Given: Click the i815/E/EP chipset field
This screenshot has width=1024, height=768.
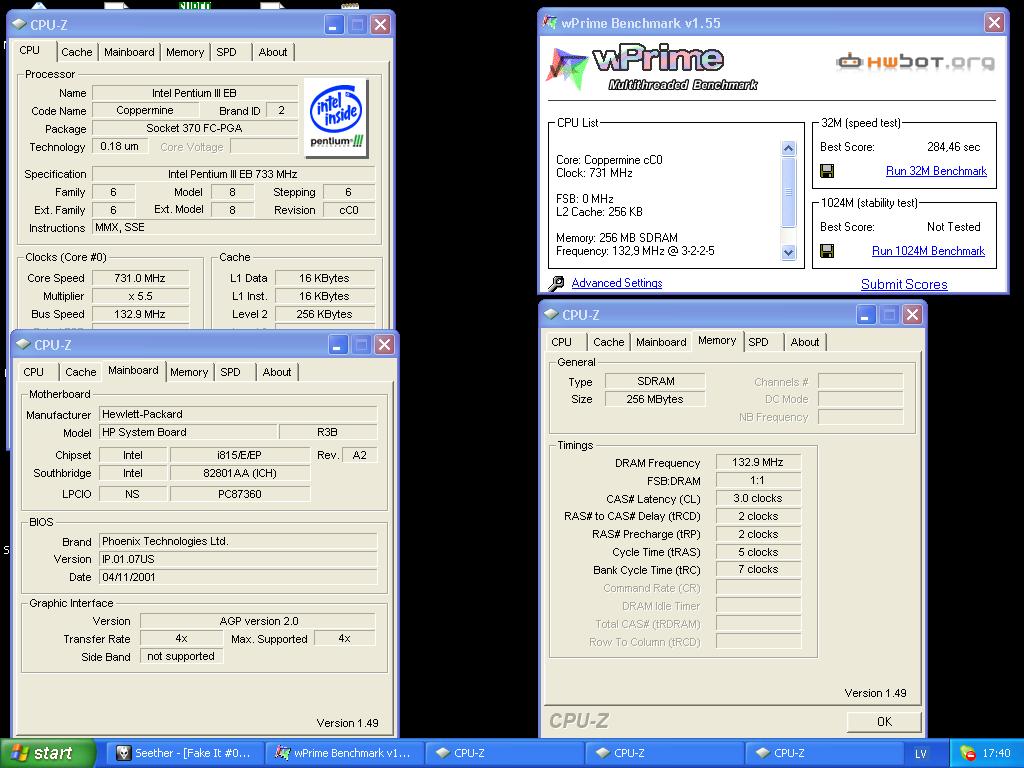Looking at the screenshot, I should [x=239, y=455].
